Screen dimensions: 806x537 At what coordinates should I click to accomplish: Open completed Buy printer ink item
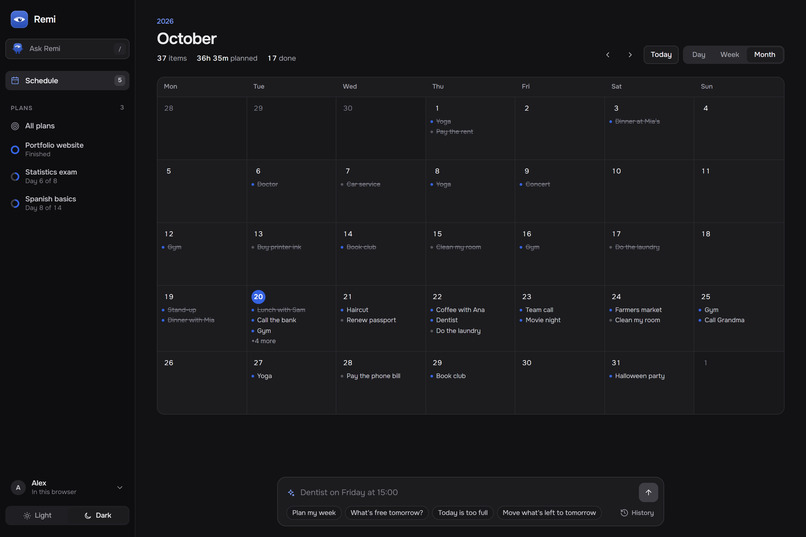[279, 247]
